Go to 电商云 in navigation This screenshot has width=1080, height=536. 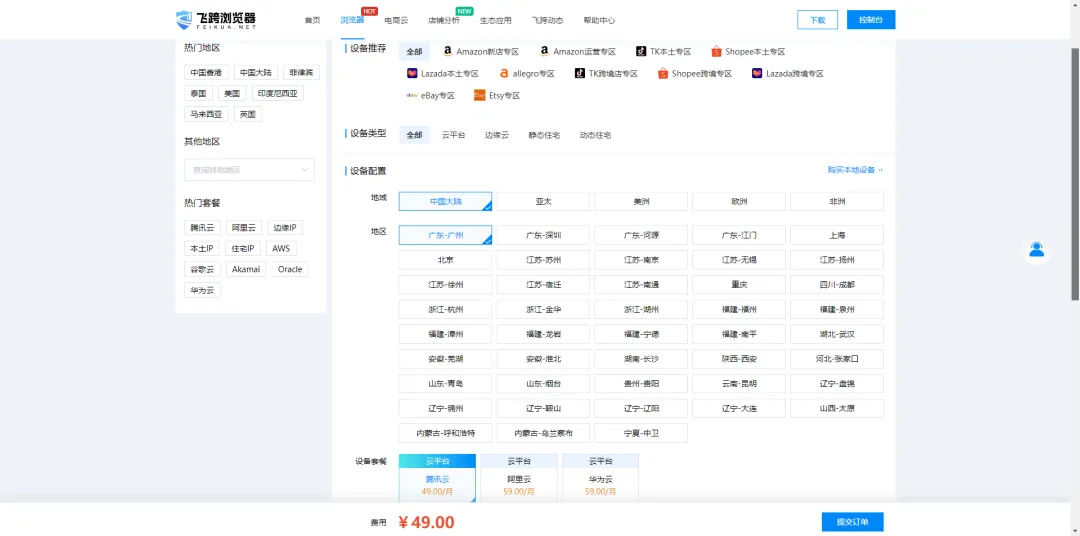point(396,20)
